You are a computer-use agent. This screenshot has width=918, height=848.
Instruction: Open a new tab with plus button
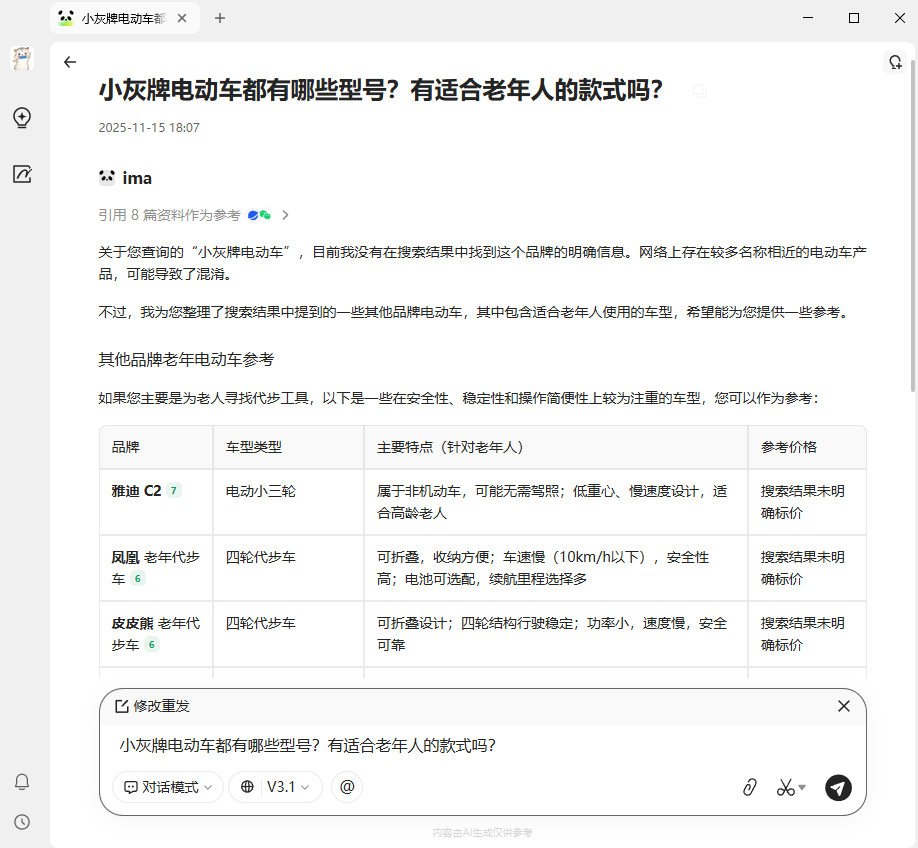tap(220, 18)
